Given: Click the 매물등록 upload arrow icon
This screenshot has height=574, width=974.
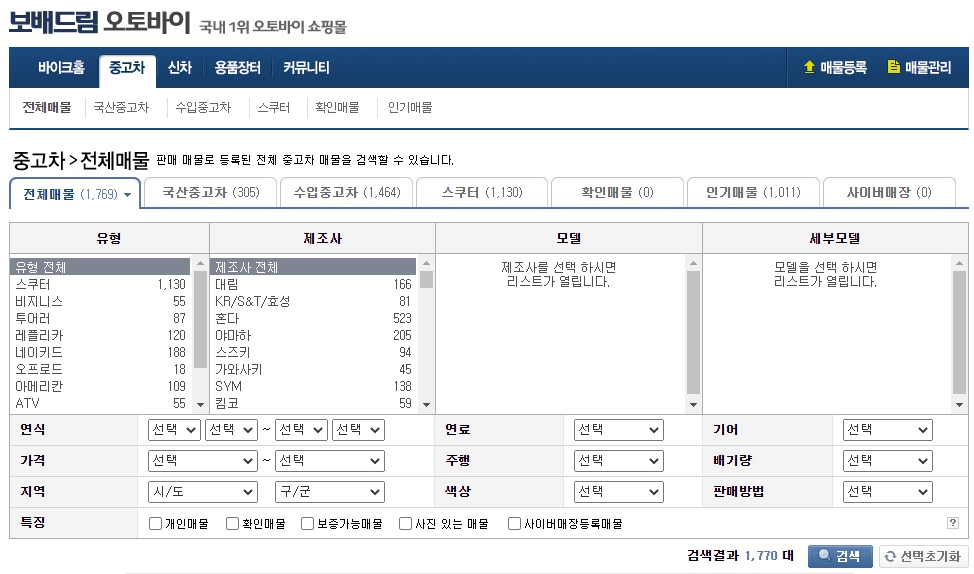Looking at the screenshot, I should click(809, 66).
